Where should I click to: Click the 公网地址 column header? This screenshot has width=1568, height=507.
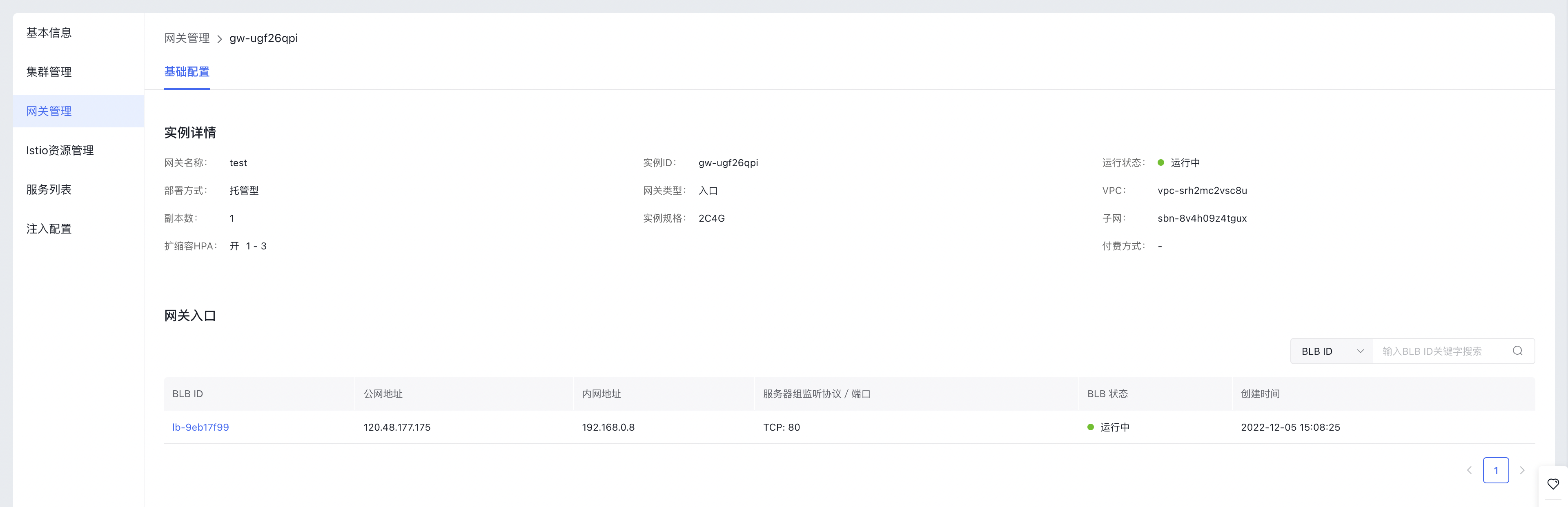pyautogui.click(x=383, y=394)
